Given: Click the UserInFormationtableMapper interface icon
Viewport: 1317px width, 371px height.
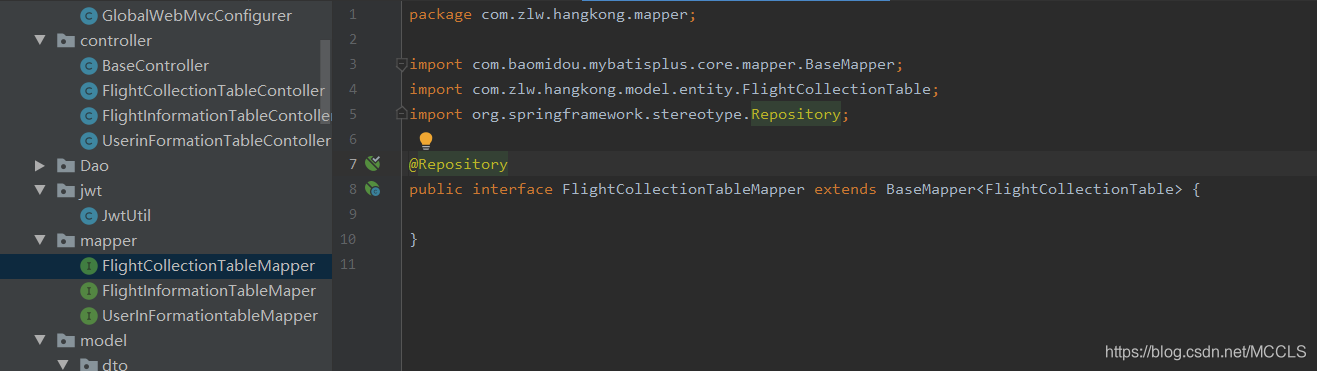Looking at the screenshot, I should pyautogui.click(x=88, y=316).
